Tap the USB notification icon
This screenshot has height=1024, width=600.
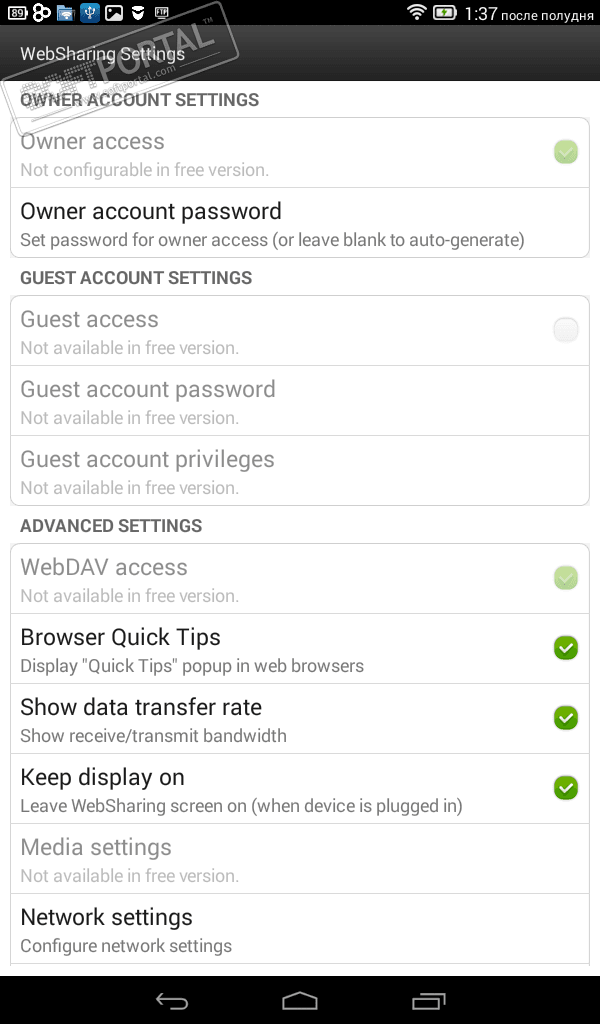pos(90,13)
